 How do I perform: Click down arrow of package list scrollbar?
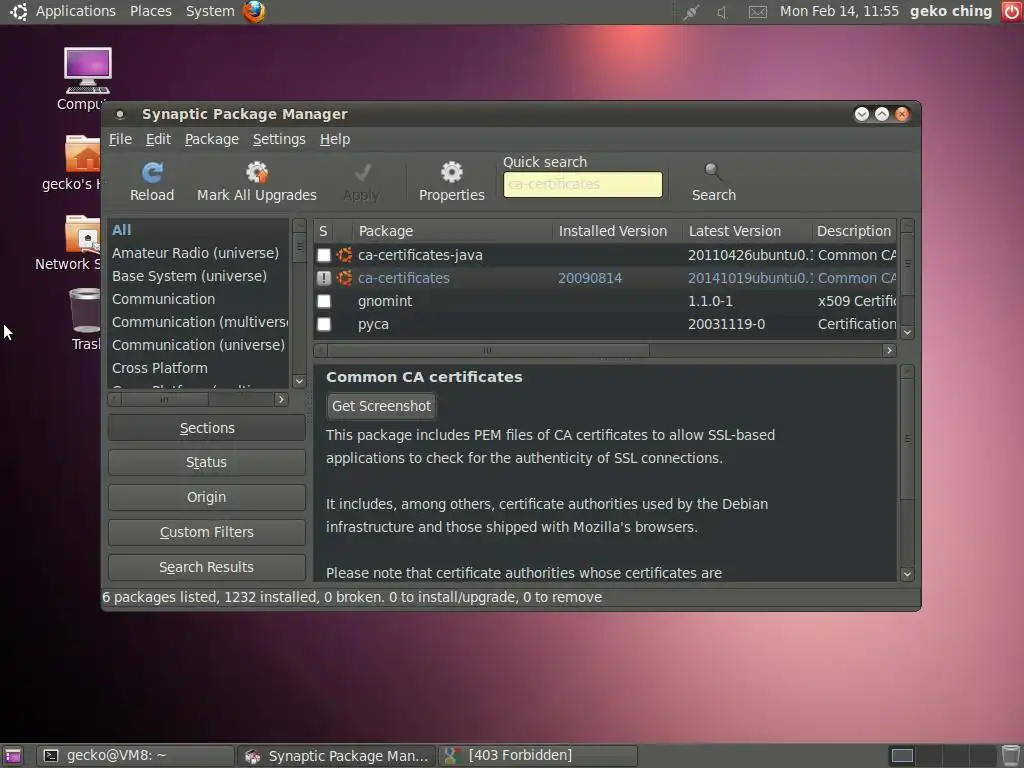click(907, 332)
